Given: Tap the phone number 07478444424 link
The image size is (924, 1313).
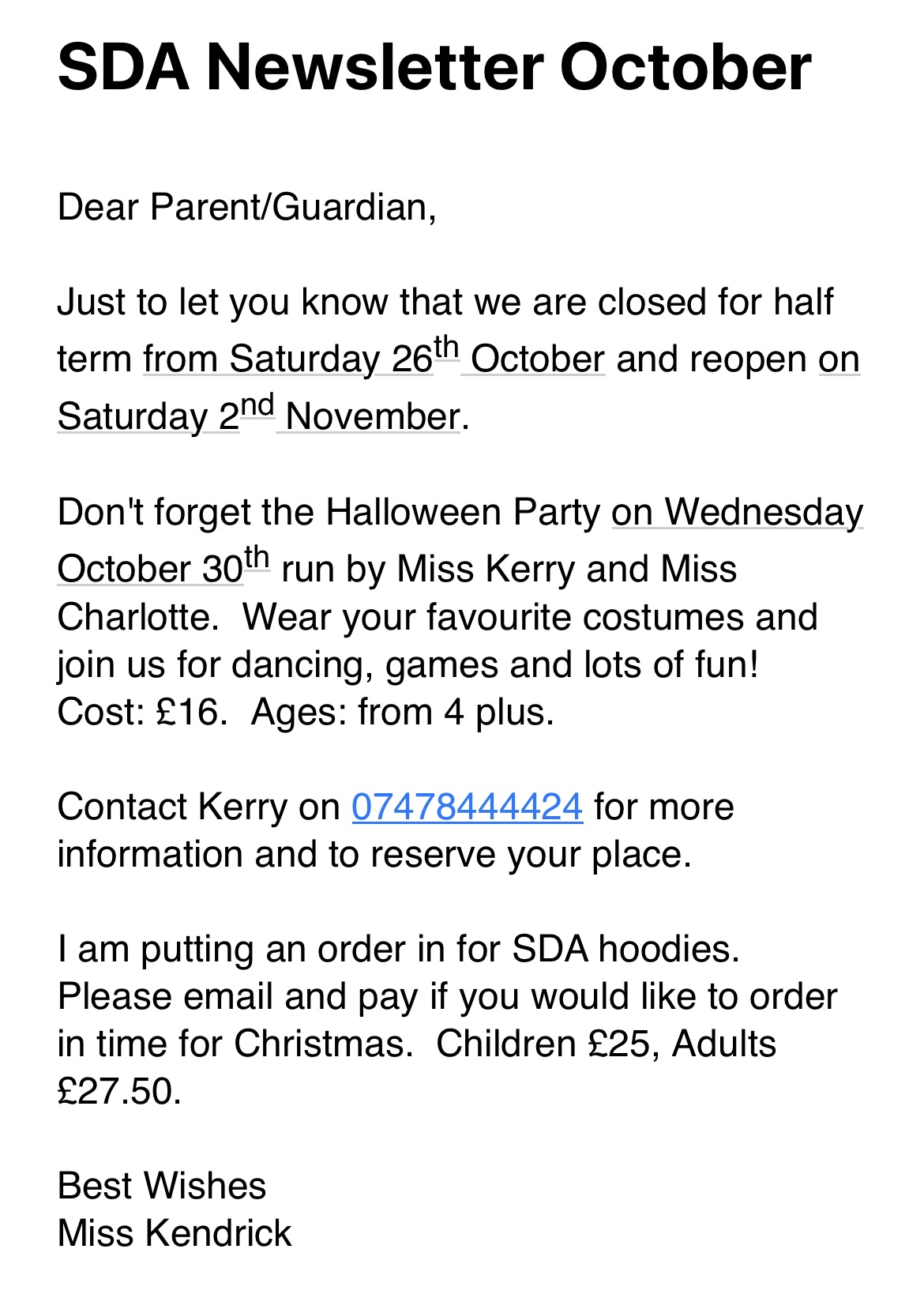Looking at the screenshot, I should (468, 807).
